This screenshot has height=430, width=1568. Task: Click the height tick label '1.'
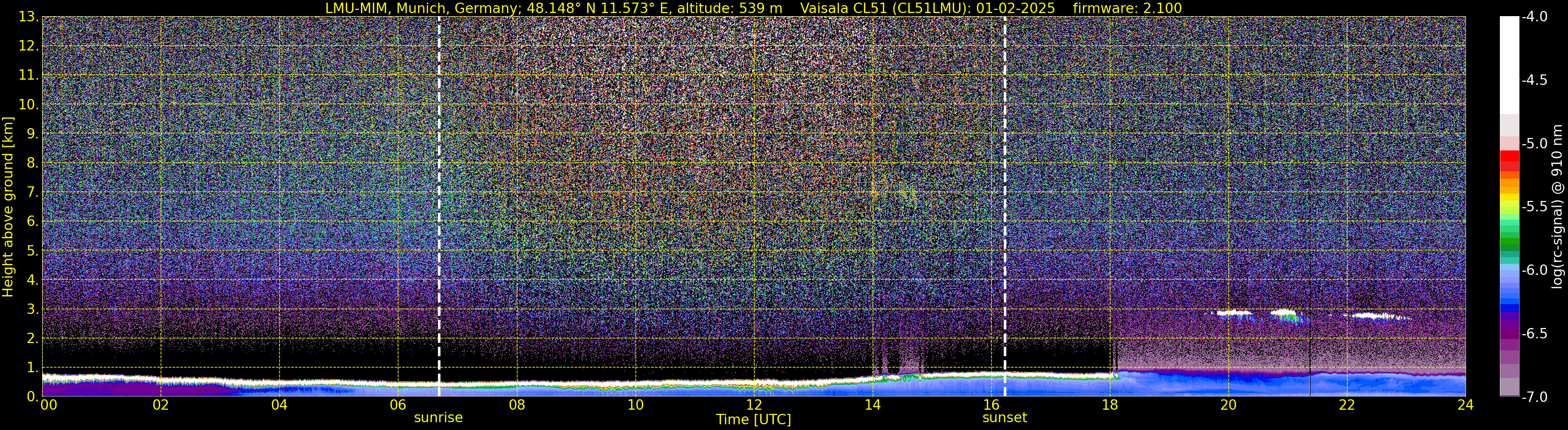coord(33,367)
